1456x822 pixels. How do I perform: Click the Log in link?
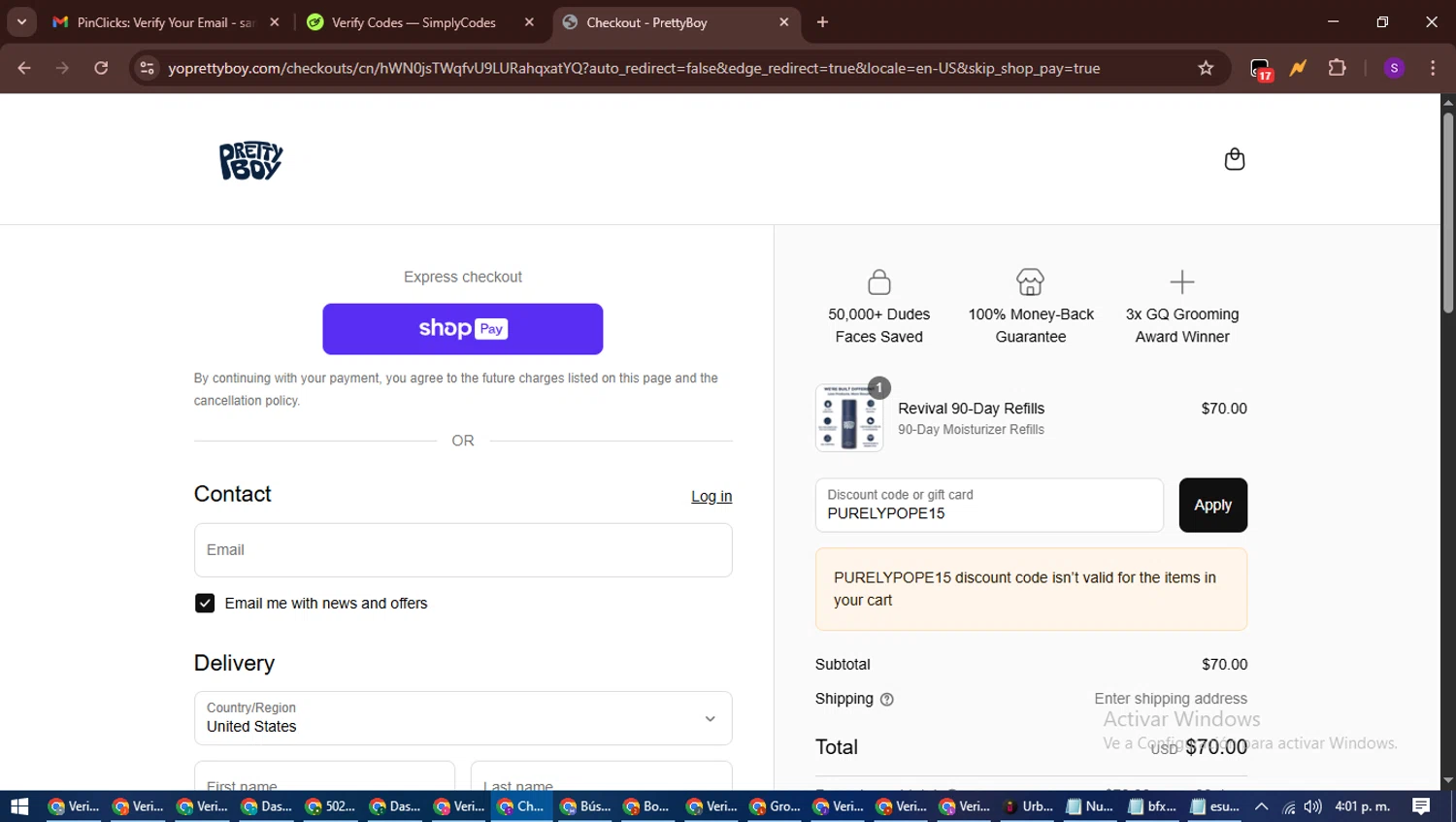pos(711,496)
